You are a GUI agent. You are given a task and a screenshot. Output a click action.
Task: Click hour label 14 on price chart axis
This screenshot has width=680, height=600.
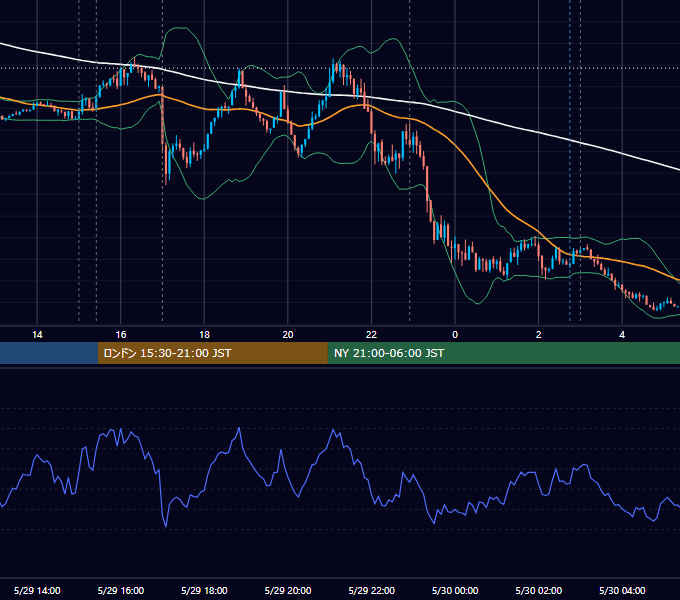coord(37,335)
